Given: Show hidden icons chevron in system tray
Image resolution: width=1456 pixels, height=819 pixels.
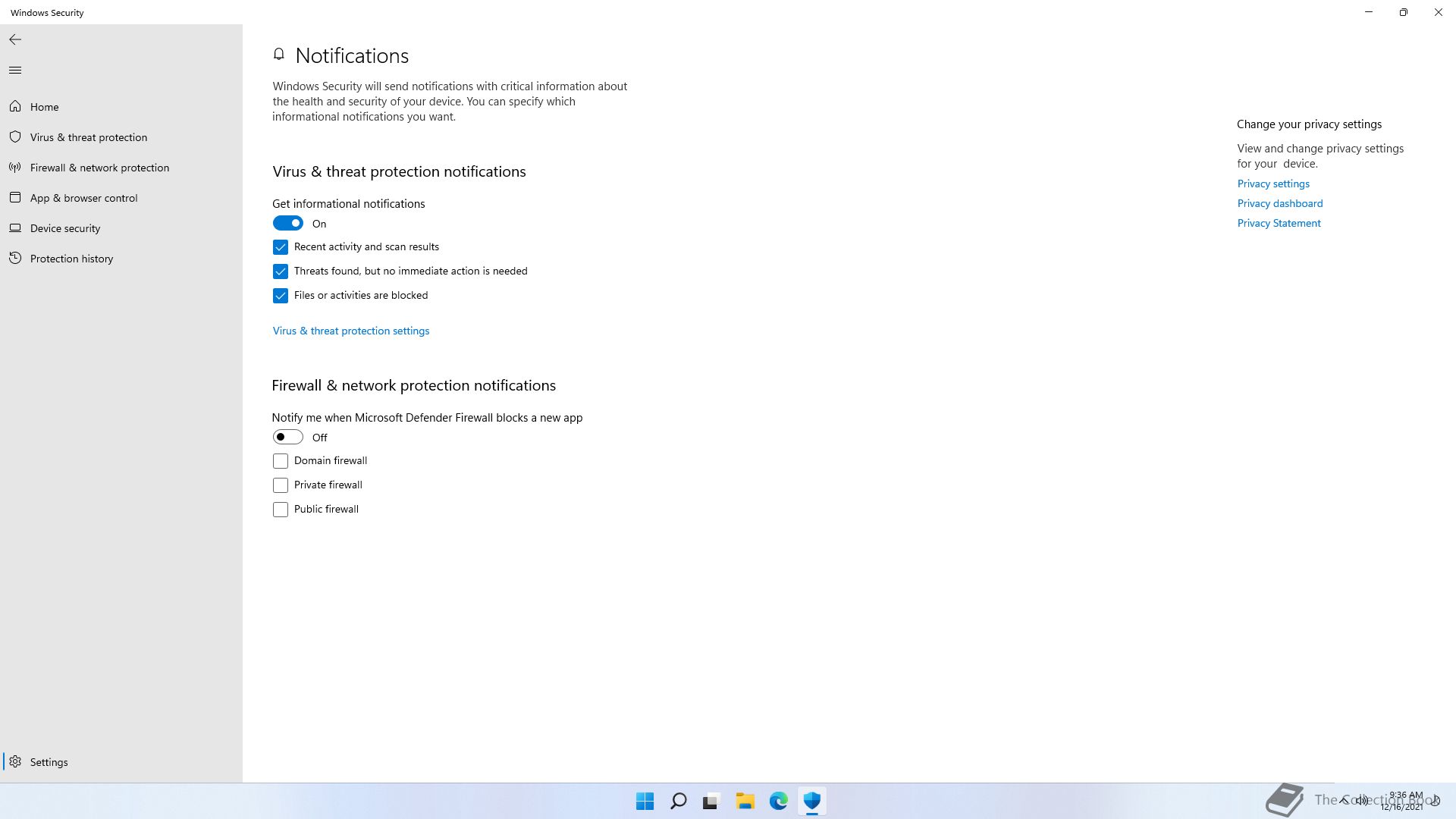Looking at the screenshot, I should [1344, 800].
